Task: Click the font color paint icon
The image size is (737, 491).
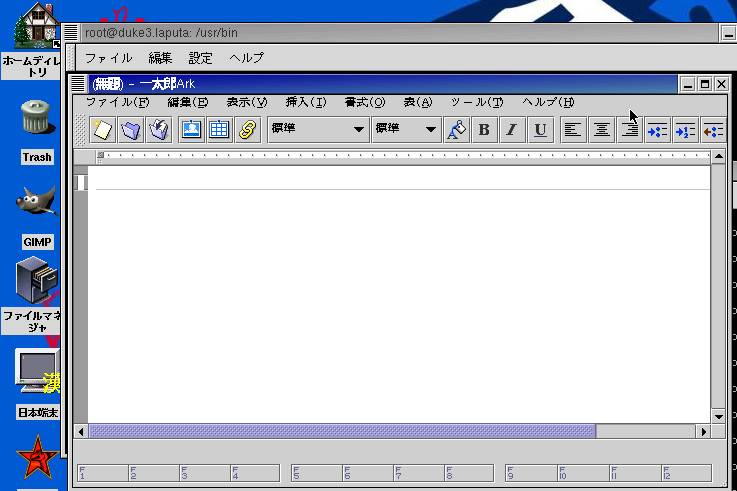Action: pyautogui.click(x=456, y=130)
